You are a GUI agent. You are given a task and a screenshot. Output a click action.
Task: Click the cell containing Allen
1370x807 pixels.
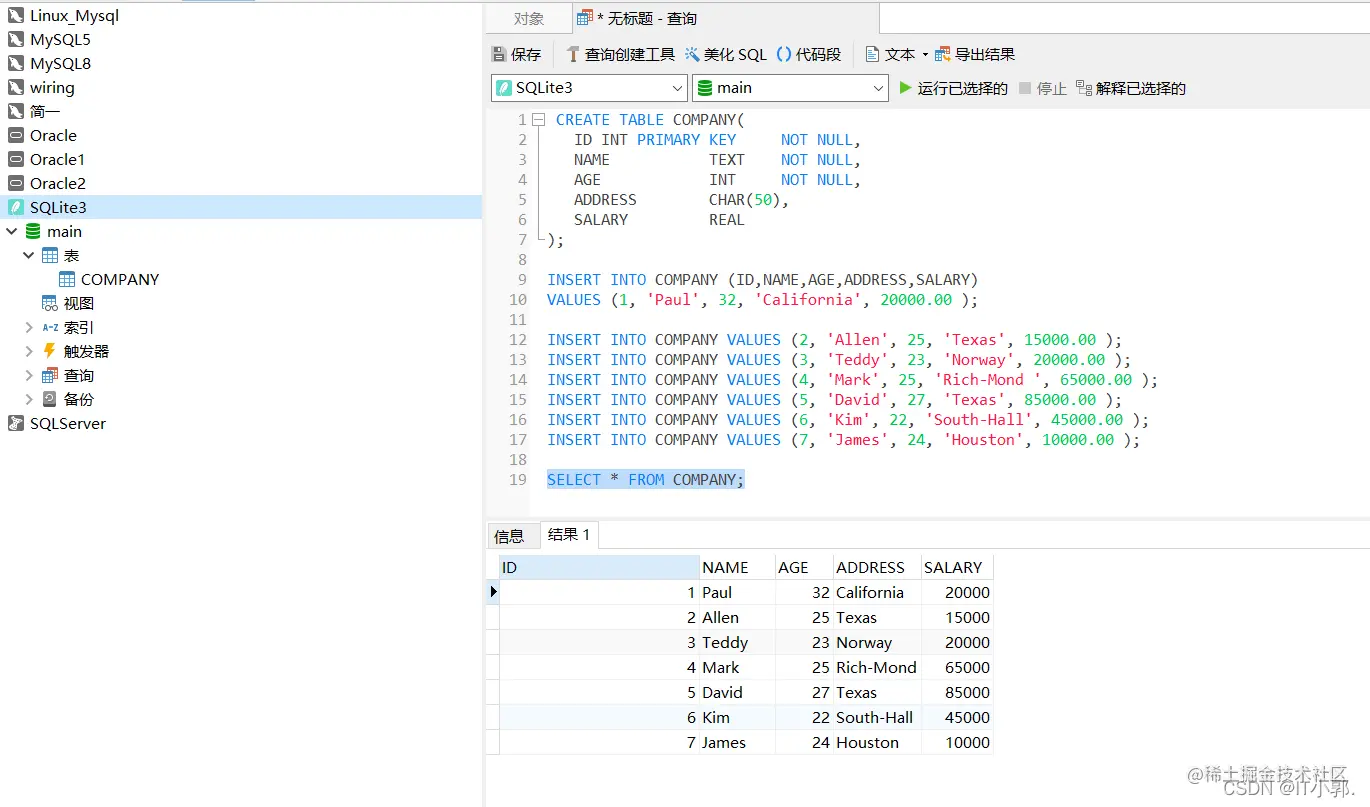(737, 618)
